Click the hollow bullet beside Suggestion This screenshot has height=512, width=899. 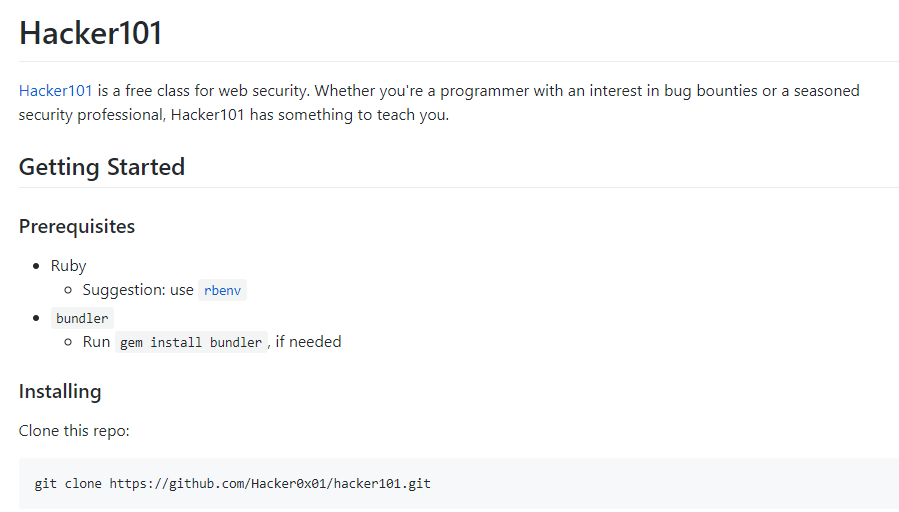tap(68, 291)
